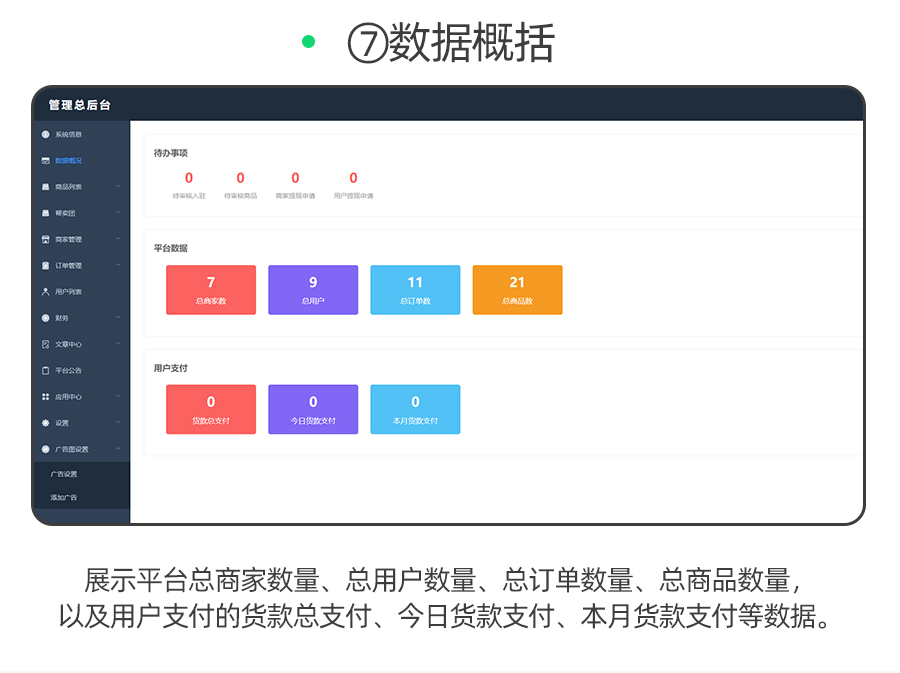This screenshot has width=900, height=673.
Task: Expand the 商品列表 submenu arrow
Action: tap(118, 186)
